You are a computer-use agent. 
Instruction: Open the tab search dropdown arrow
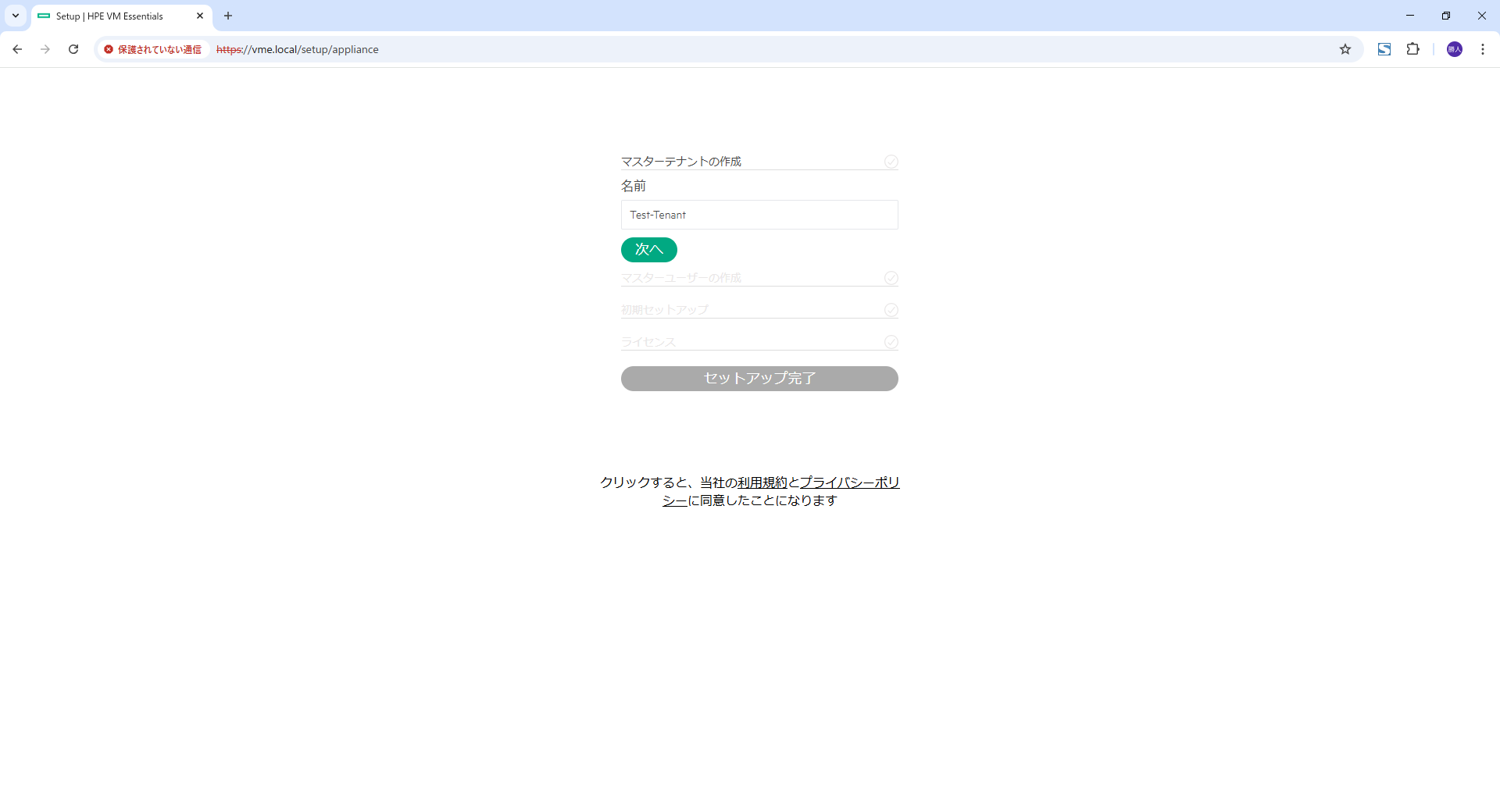[16, 16]
